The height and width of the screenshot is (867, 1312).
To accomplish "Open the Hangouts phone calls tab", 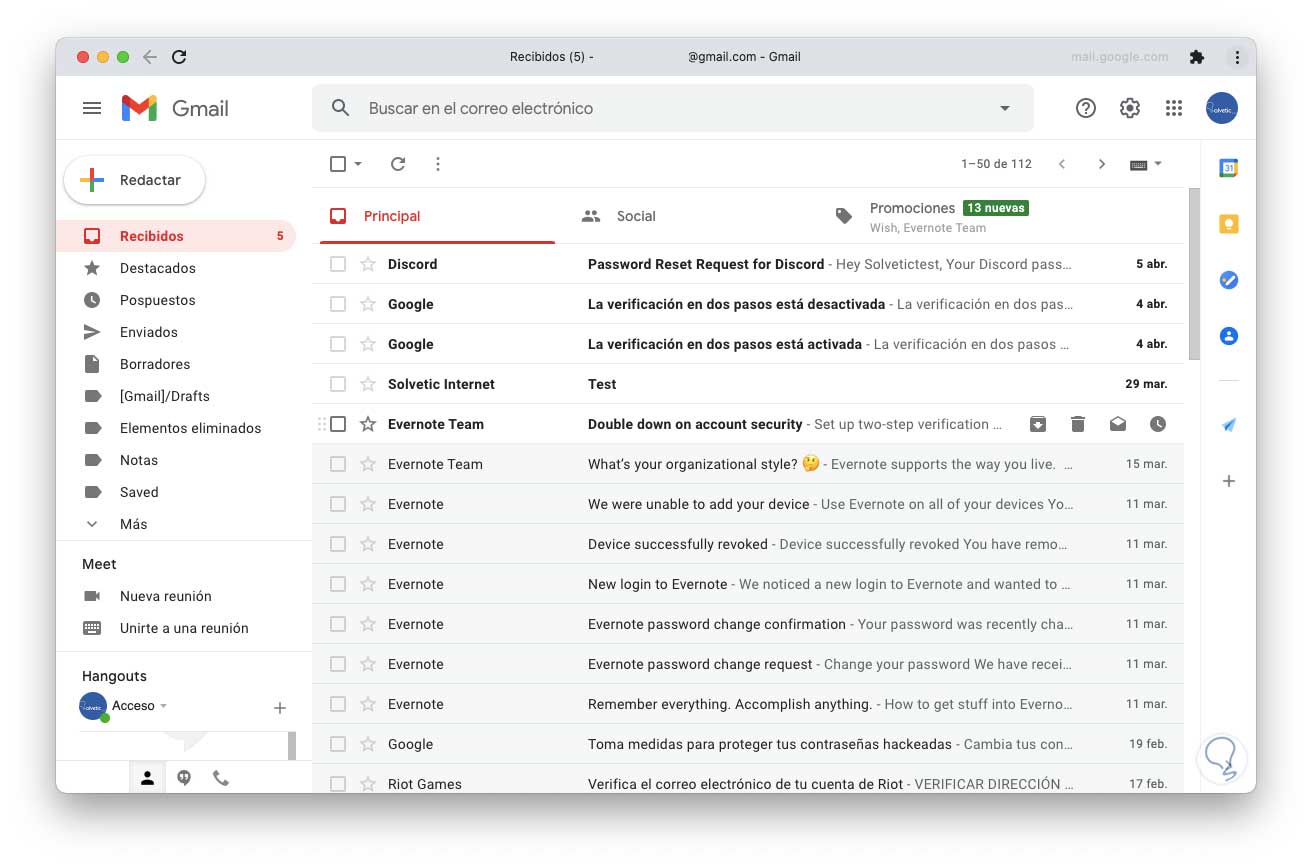I will point(221,778).
